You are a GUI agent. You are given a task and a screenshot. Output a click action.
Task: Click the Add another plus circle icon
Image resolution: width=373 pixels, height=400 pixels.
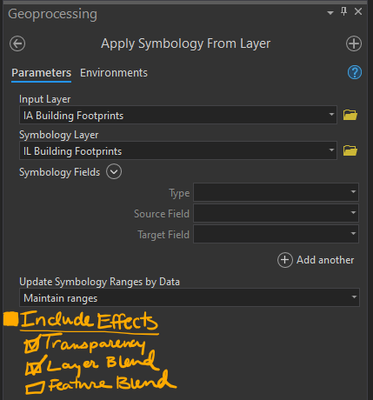(285, 260)
